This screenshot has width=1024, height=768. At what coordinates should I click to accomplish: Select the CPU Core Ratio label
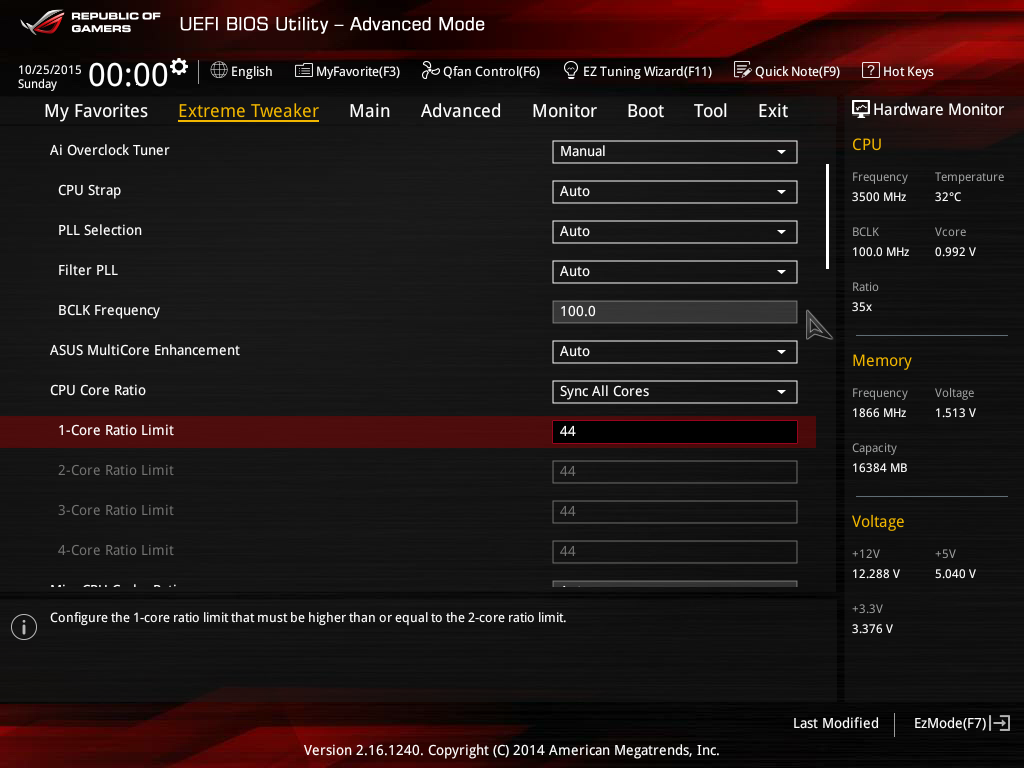coord(98,390)
